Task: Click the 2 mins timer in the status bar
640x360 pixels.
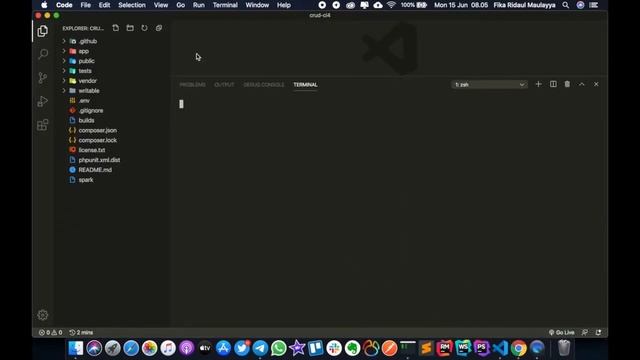Action: [81, 332]
